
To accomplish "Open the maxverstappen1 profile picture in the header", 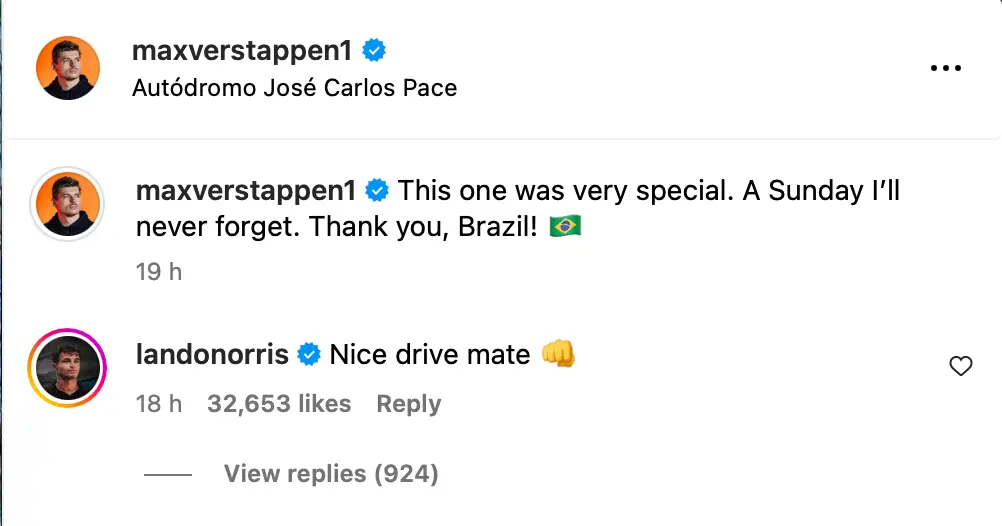I will tap(67, 68).
